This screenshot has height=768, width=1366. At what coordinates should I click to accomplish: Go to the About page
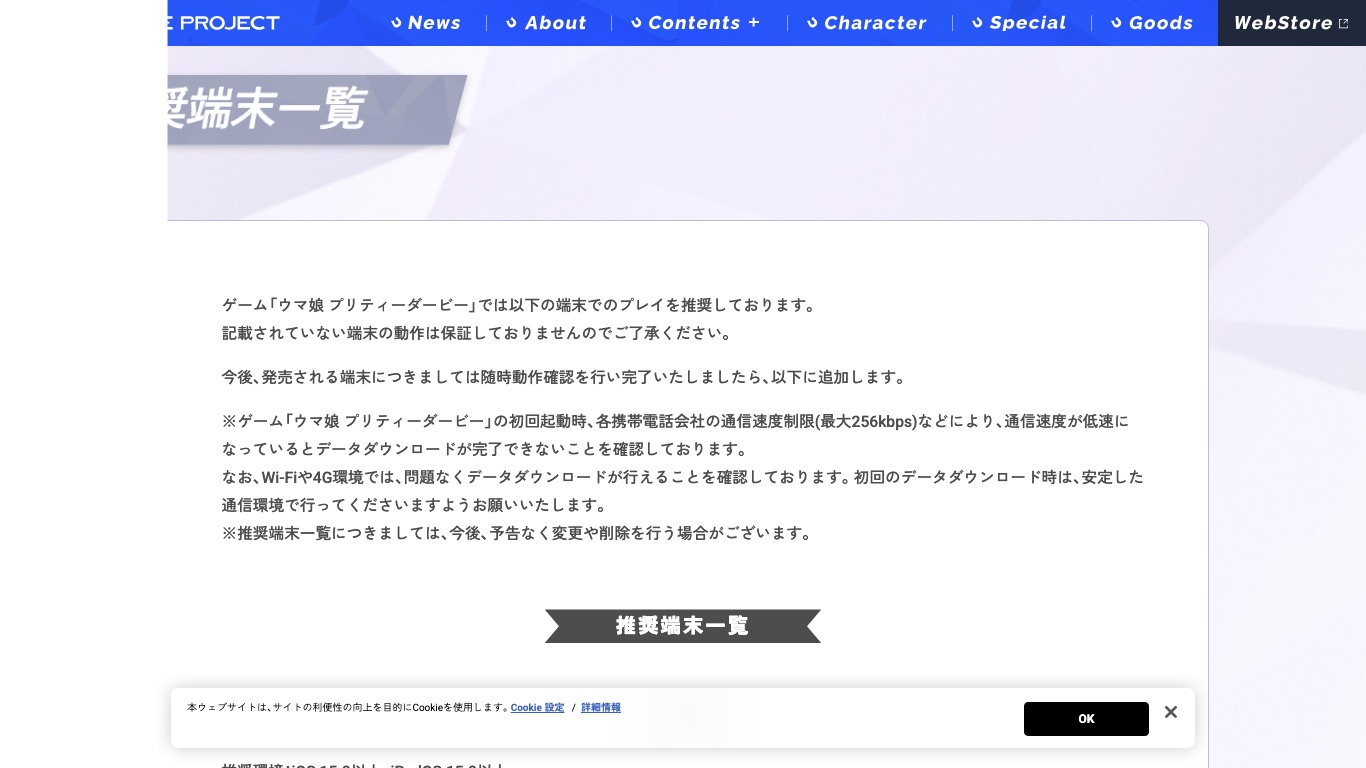547,23
